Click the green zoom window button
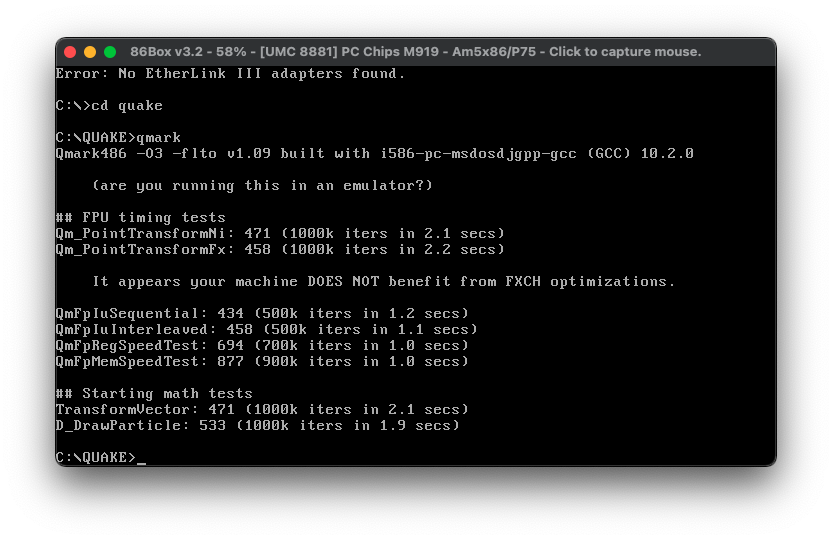The image size is (832, 540). tap(110, 52)
